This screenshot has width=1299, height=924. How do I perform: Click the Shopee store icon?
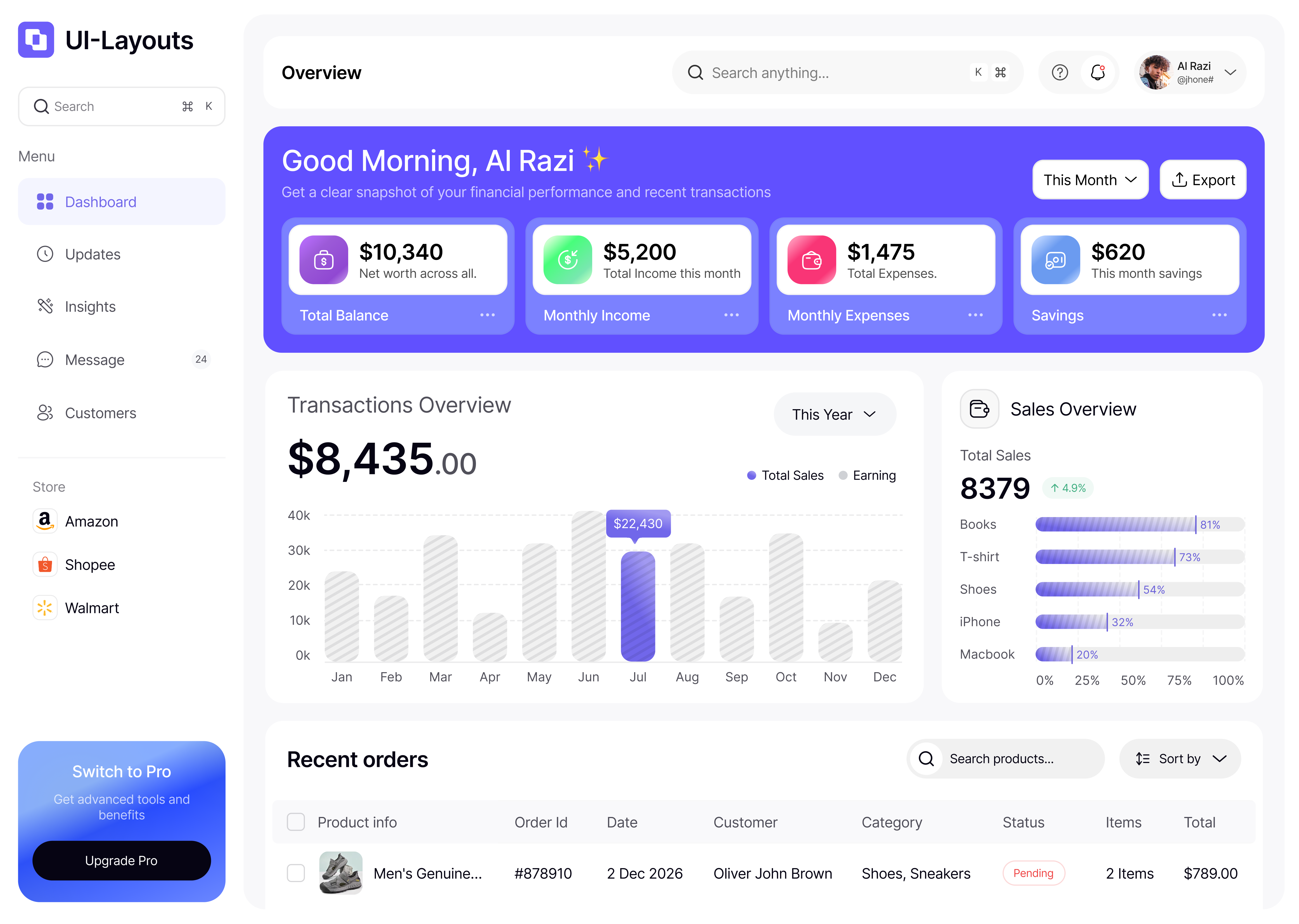click(45, 564)
